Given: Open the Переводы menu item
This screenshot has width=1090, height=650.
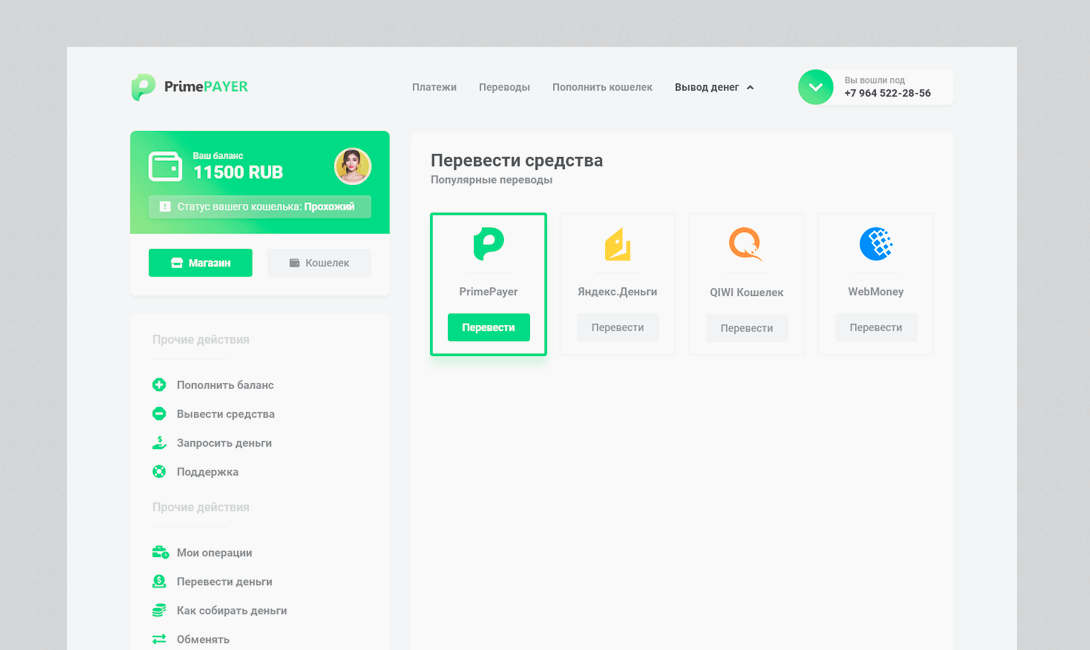Looking at the screenshot, I should tap(504, 87).
